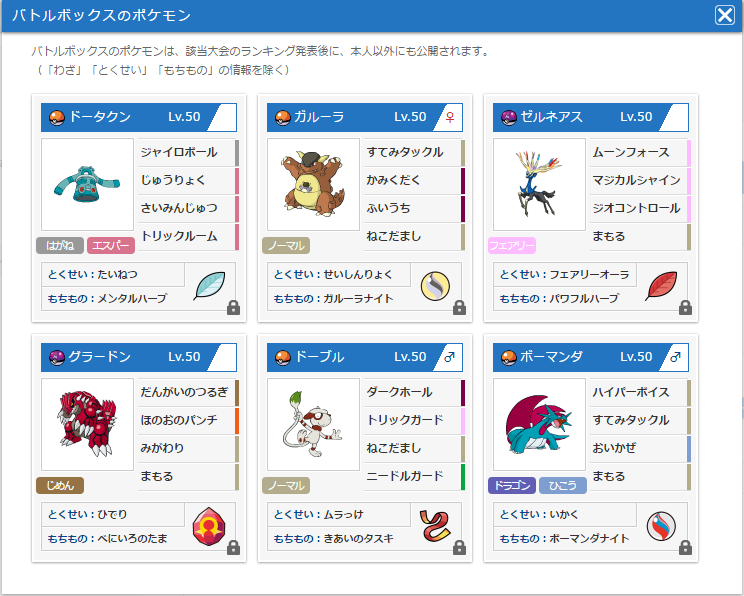Click the move じゅうりょく

pos(188,180)
